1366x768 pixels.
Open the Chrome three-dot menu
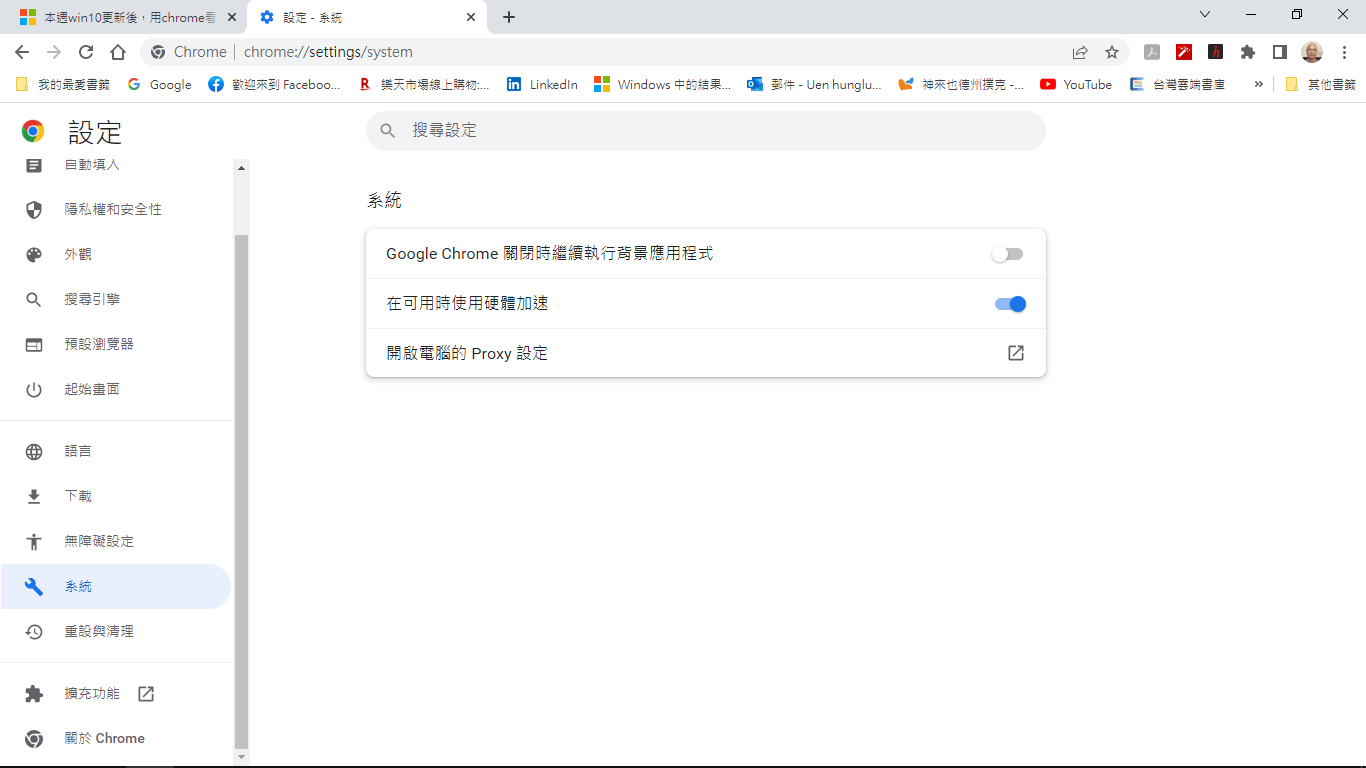point(1344,52)
